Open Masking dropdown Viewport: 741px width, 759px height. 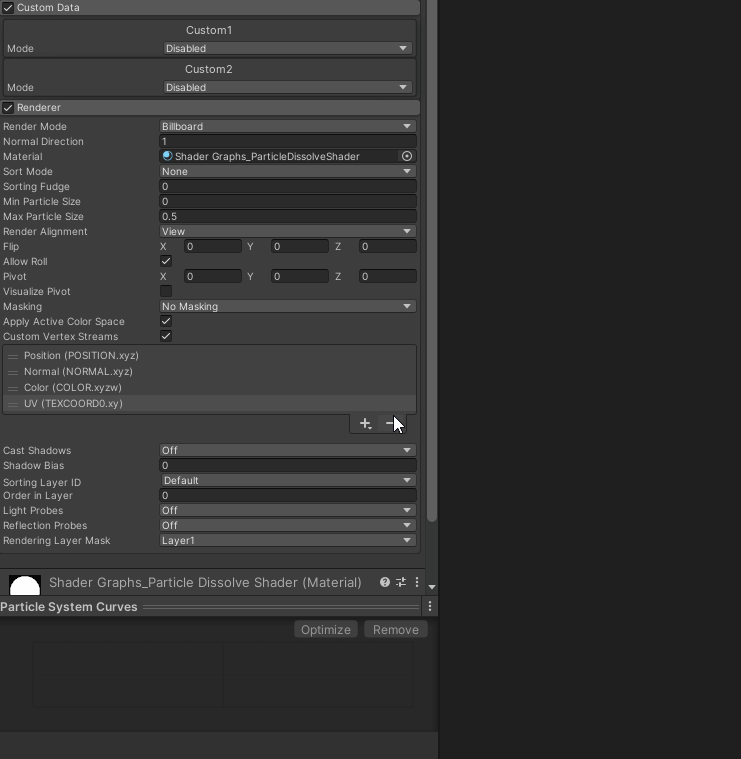[287, 306]
